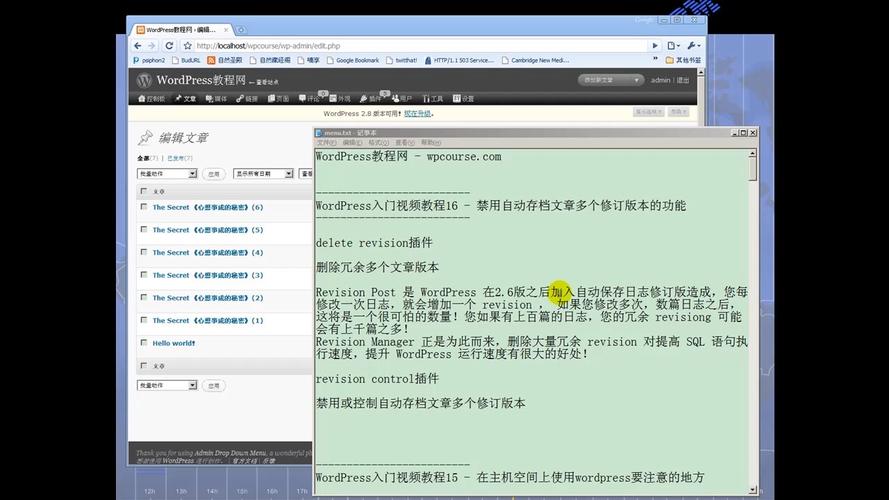
Task: Expand the 撰写新文章 shortcut dropdown in the header
Action: 636,80
